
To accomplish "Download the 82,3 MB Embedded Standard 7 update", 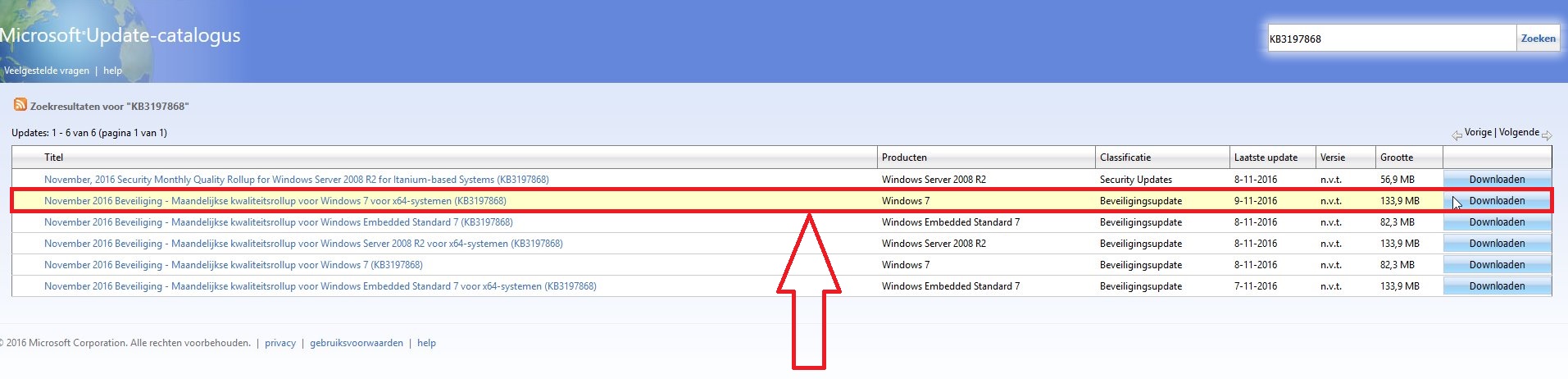I will pos(1497,222).
